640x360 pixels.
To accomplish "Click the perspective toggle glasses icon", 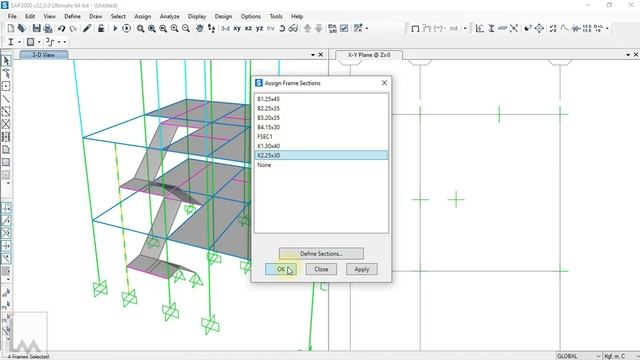I will pos(293,29).
